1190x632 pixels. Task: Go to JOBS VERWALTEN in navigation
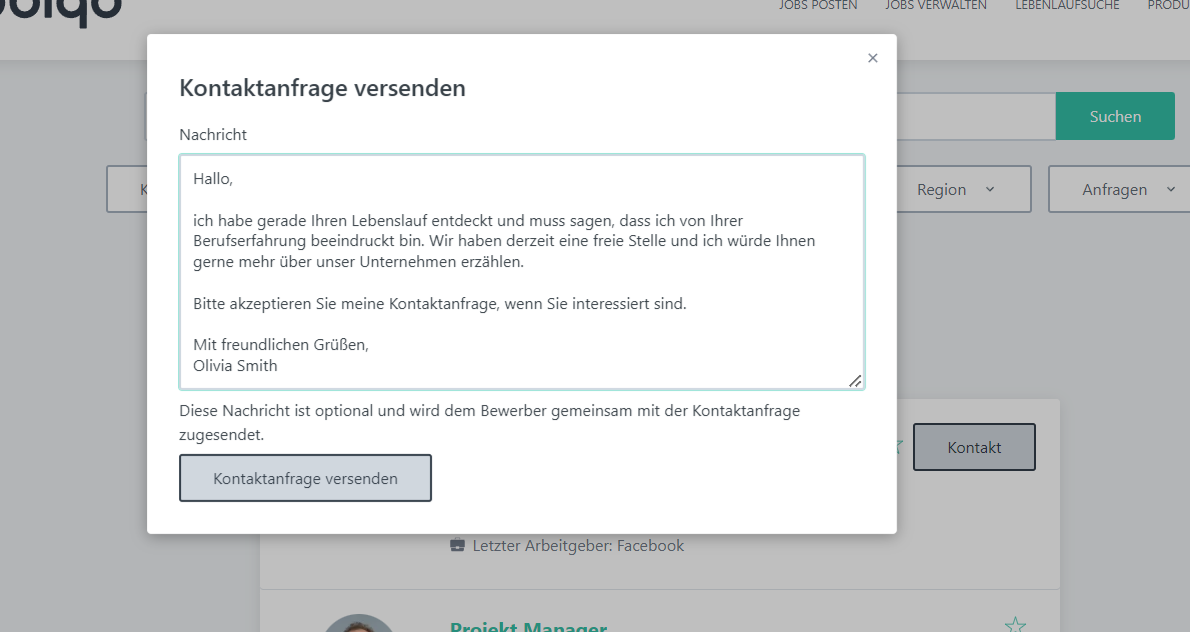pyautogui.click(x=935, y=6)
